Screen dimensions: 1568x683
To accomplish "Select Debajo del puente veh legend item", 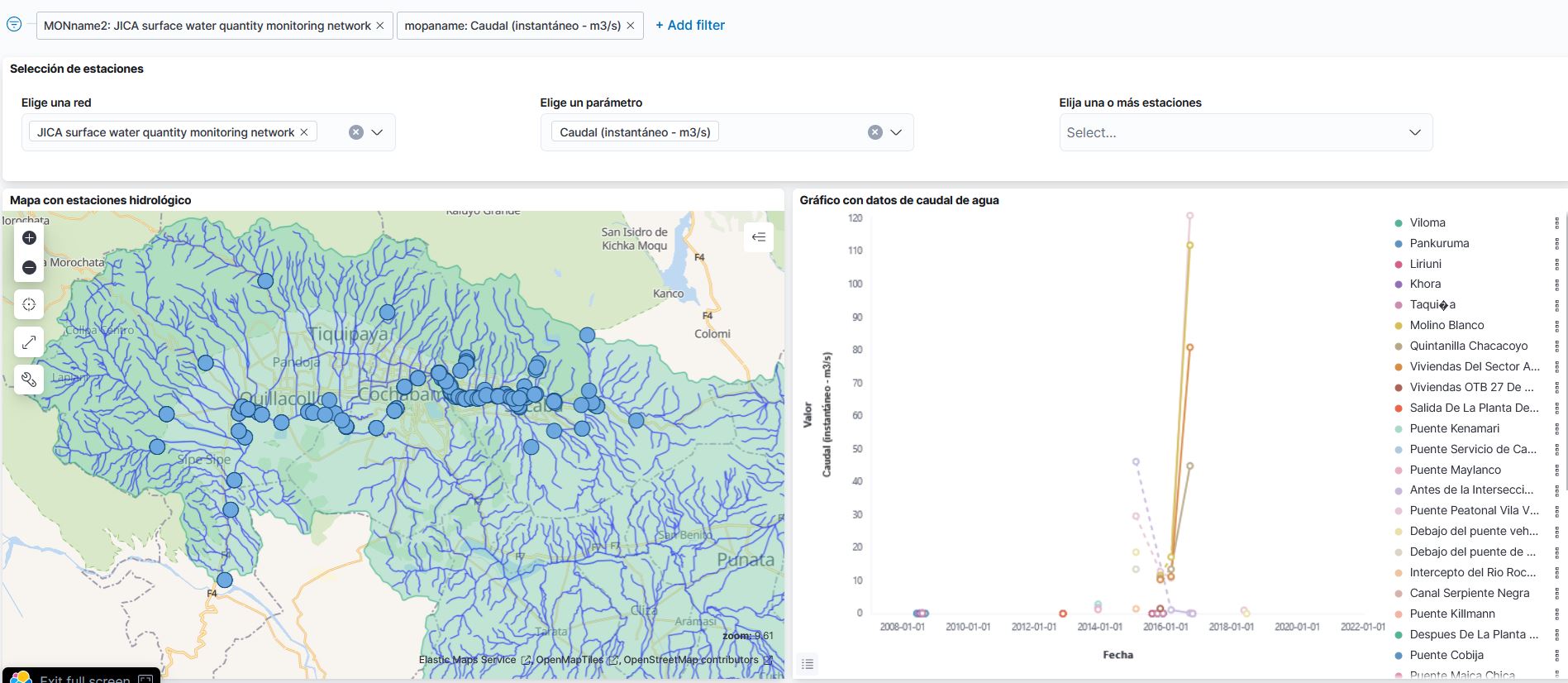I will point(1474,532).
